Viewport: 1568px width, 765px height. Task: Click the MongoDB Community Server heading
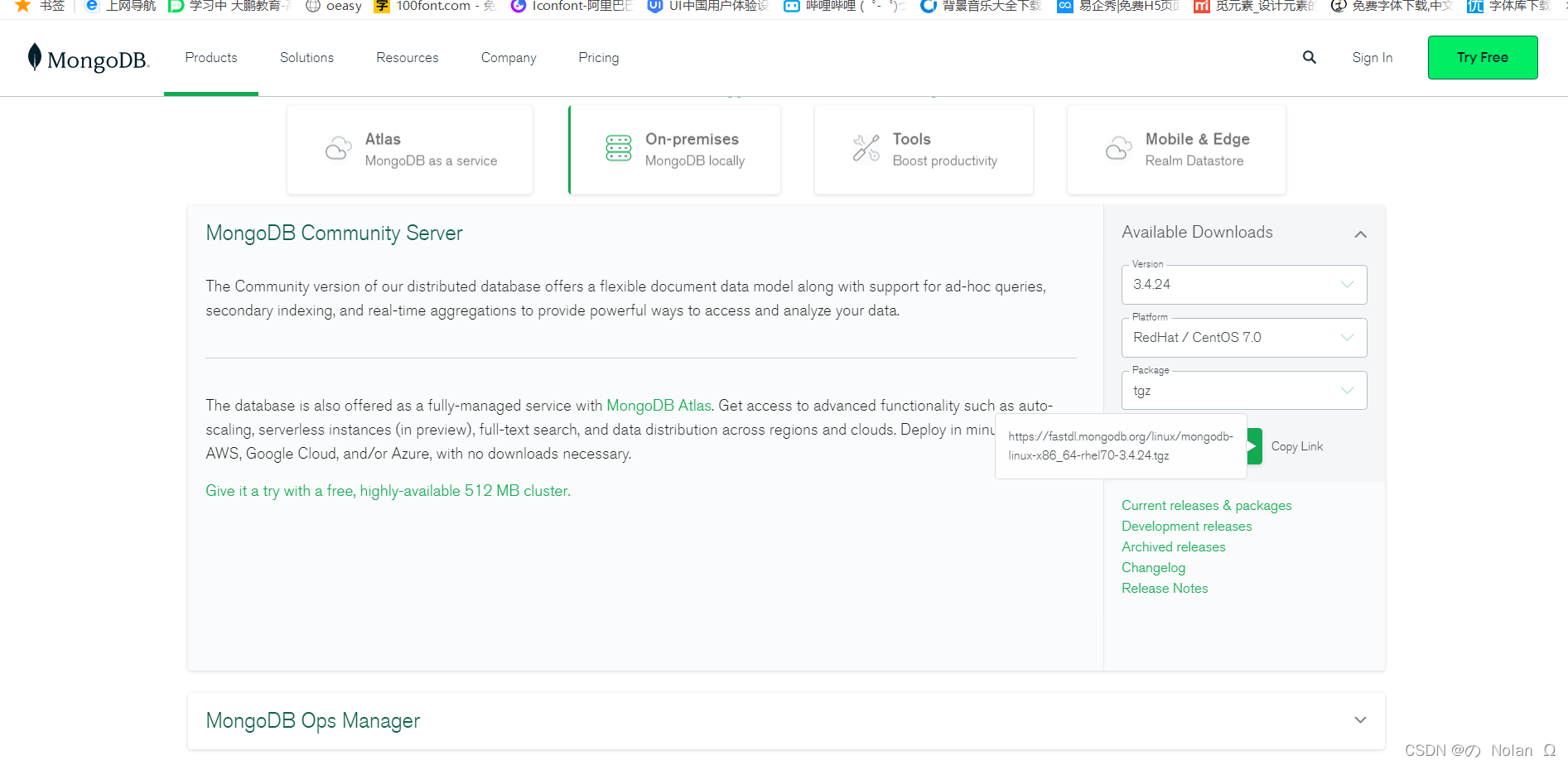334,233
